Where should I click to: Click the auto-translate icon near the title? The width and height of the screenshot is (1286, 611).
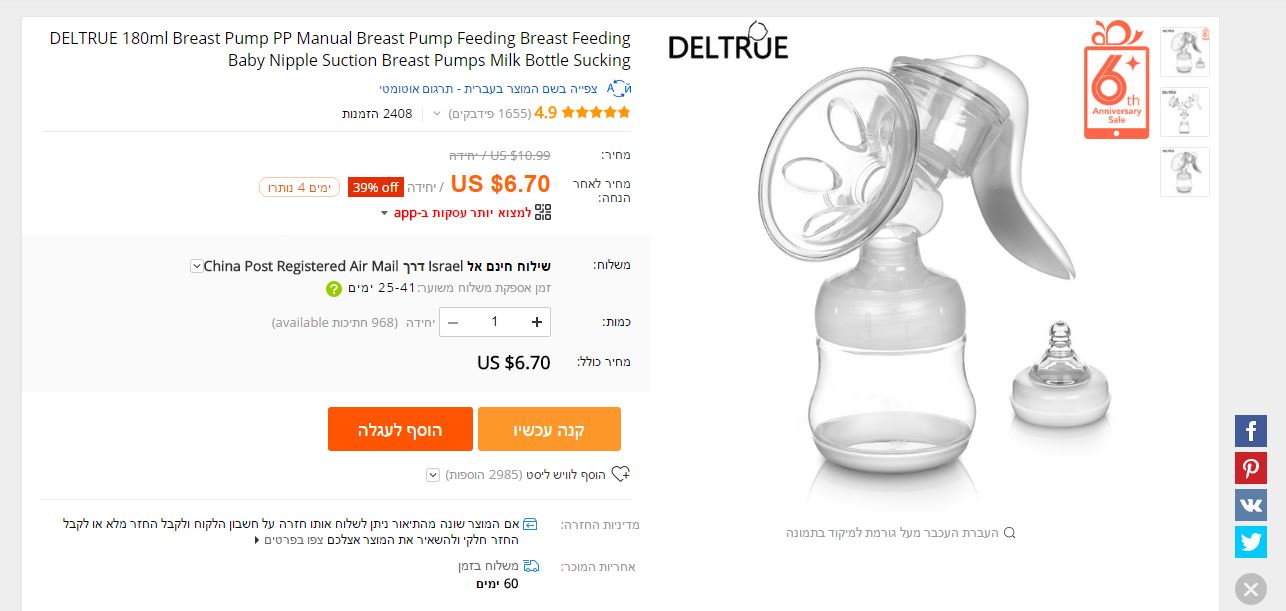pos(620,88)
